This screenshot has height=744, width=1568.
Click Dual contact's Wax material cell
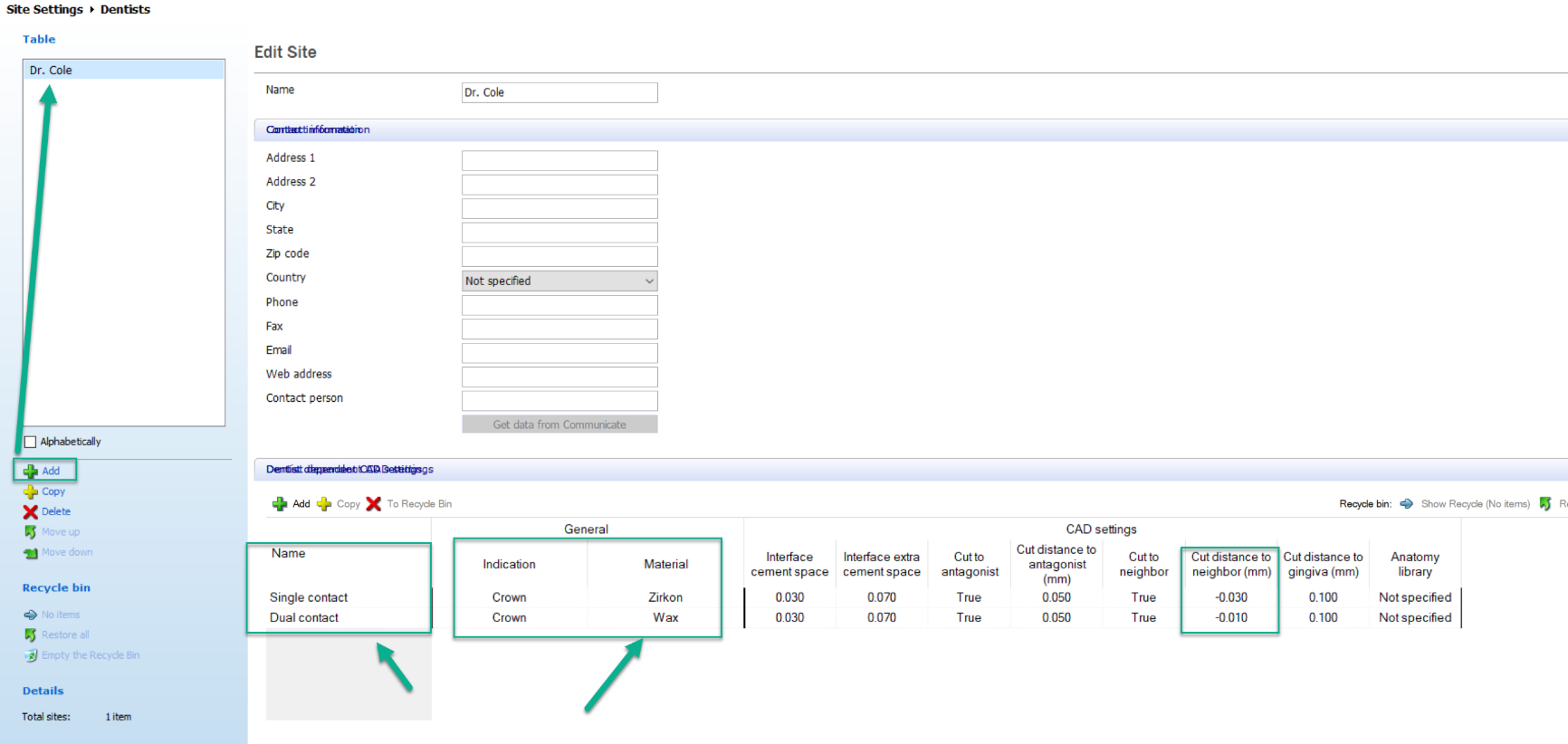coord(665,617)
